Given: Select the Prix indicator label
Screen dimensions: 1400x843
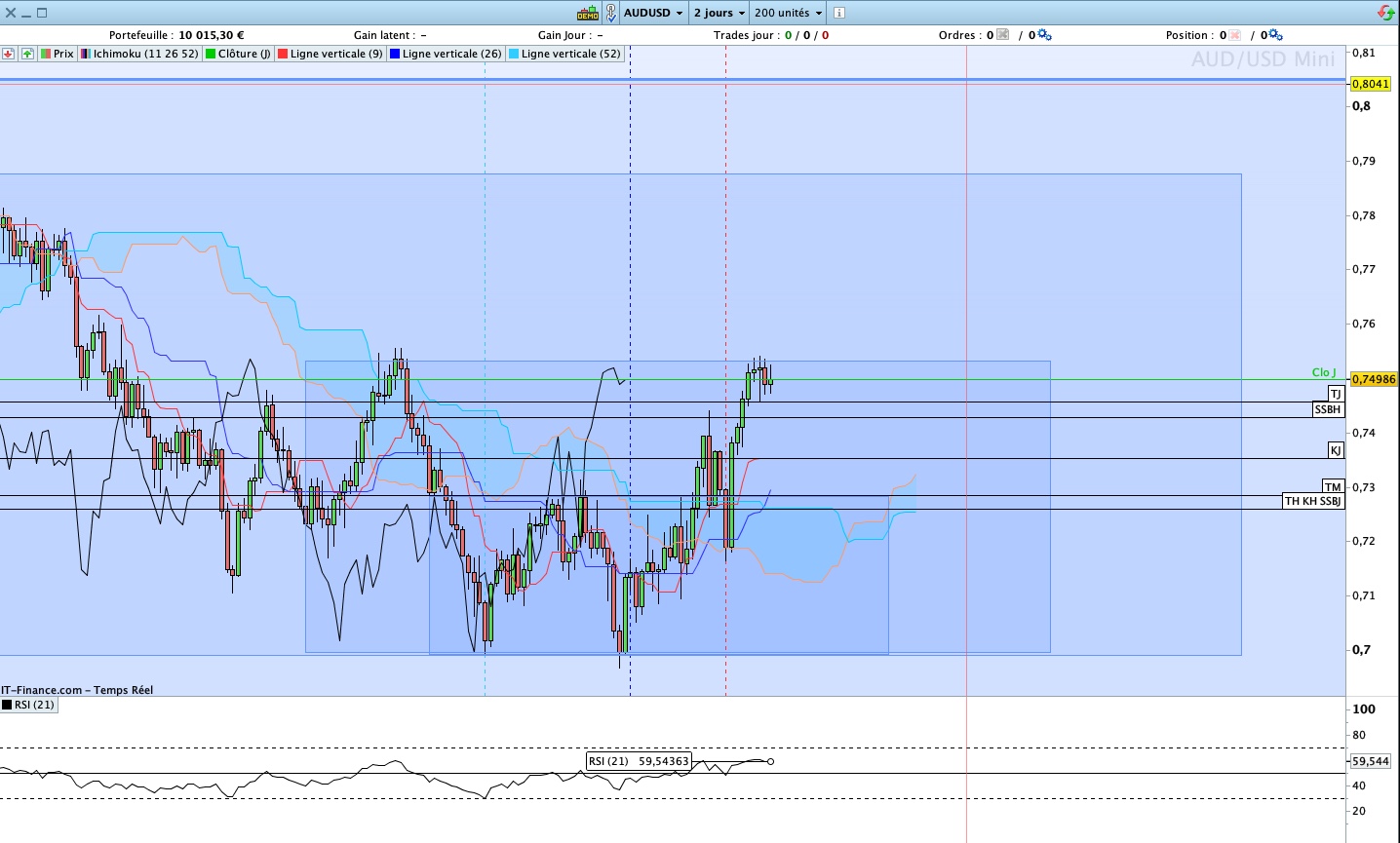Looking at the screenshot, I should click(58, 54).
